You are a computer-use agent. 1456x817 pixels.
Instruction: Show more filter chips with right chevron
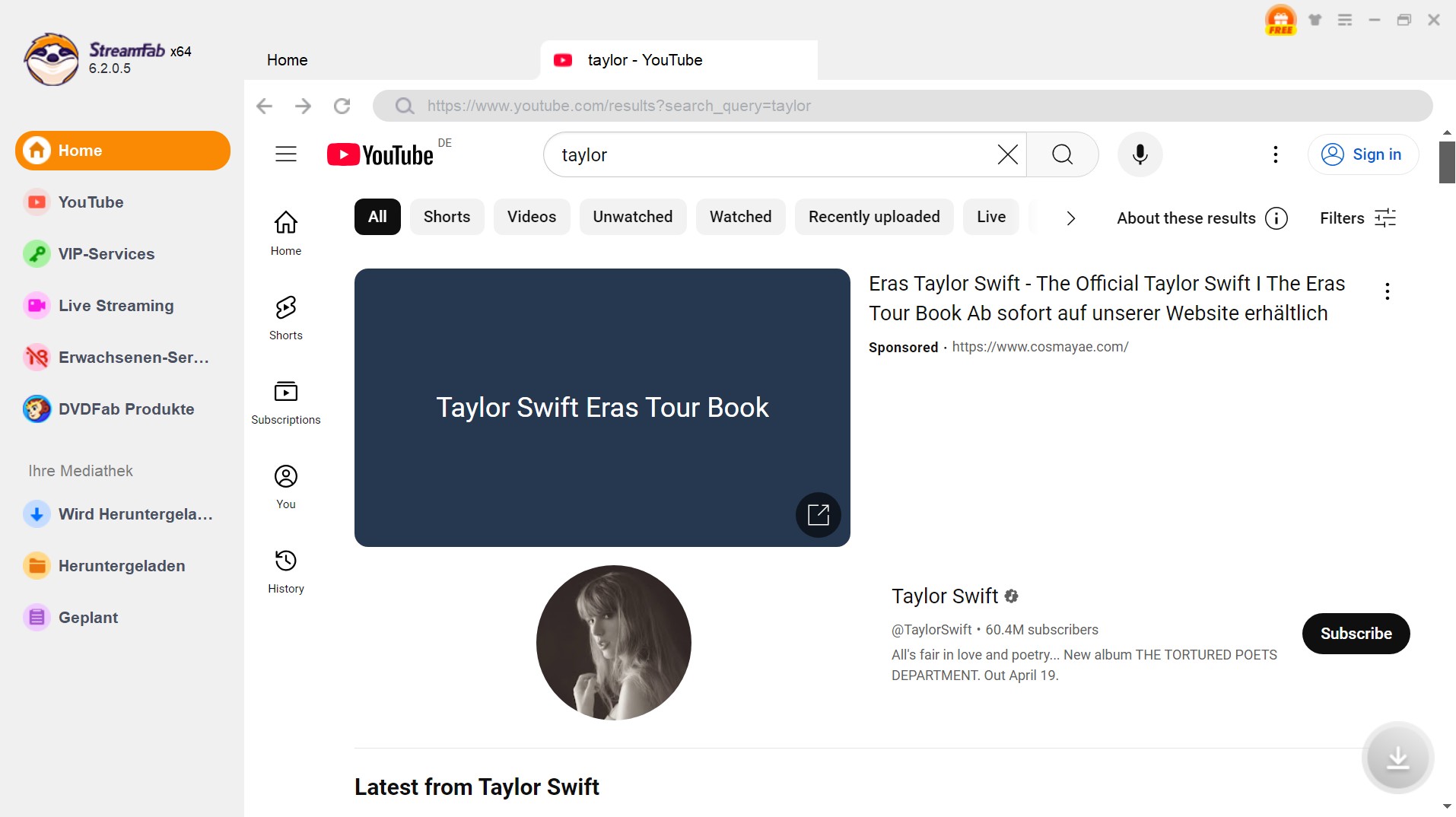point(1070,218)
